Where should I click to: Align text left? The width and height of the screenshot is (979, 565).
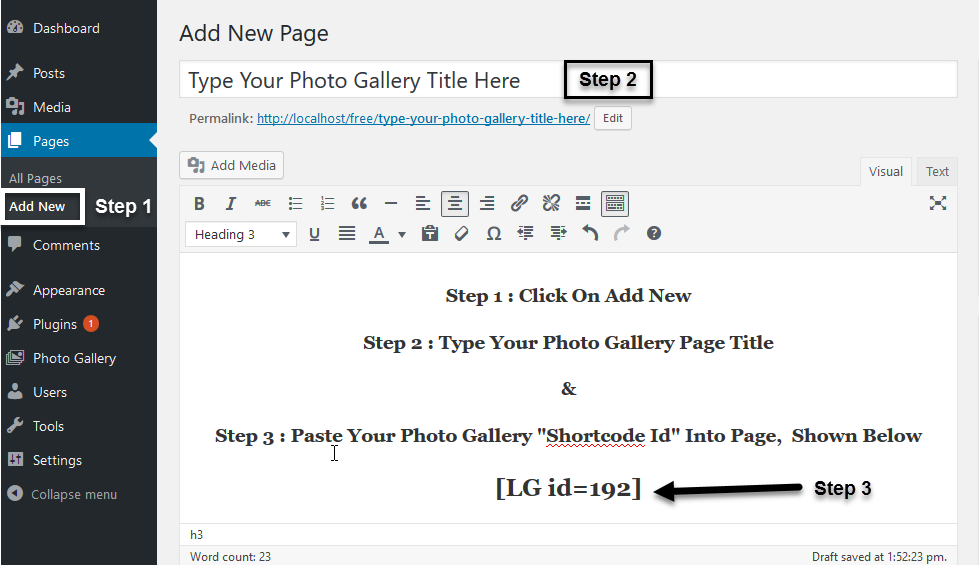(423, 204)
